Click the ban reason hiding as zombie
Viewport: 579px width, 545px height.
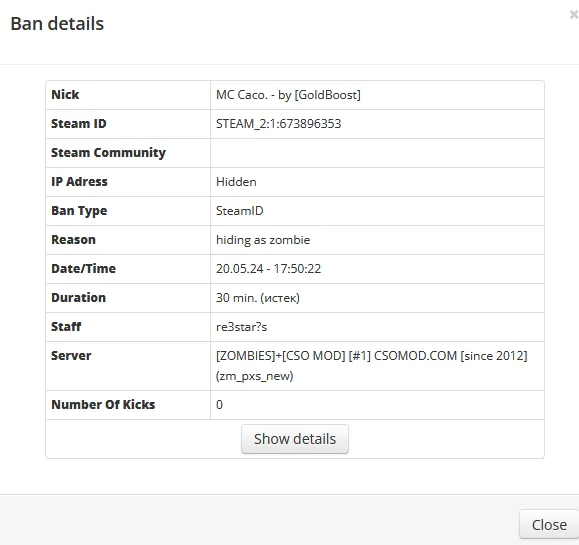[x=263, y=240]
